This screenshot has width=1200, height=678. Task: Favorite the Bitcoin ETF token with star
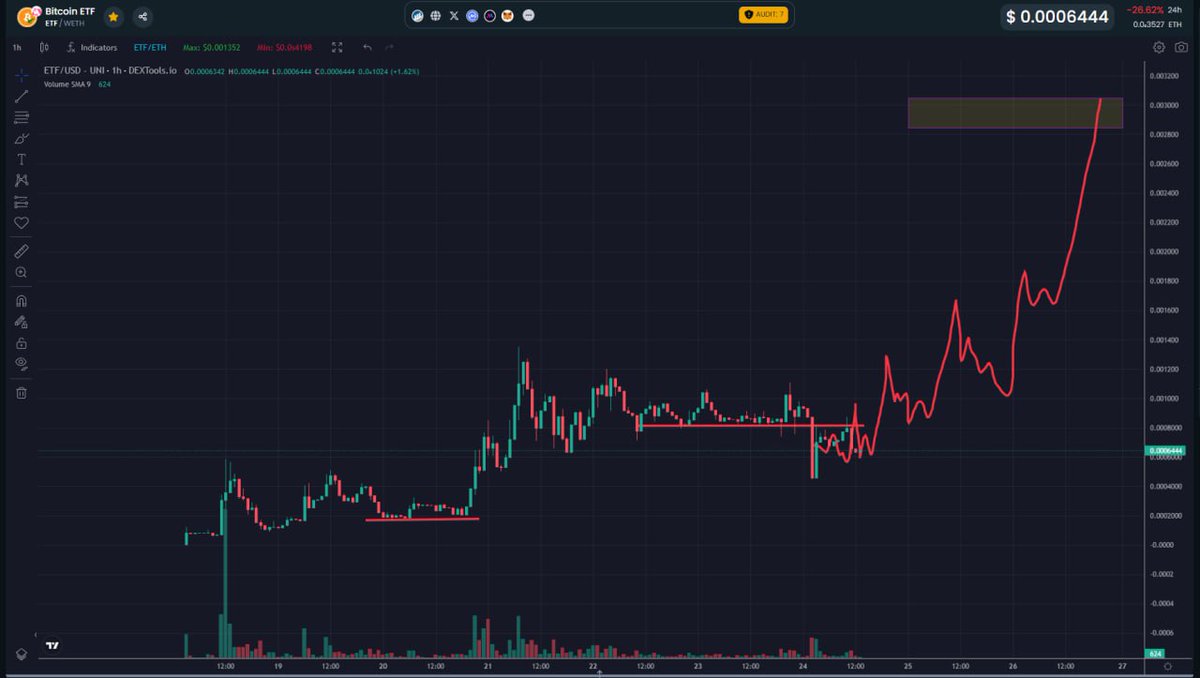[x=114, y=16]
